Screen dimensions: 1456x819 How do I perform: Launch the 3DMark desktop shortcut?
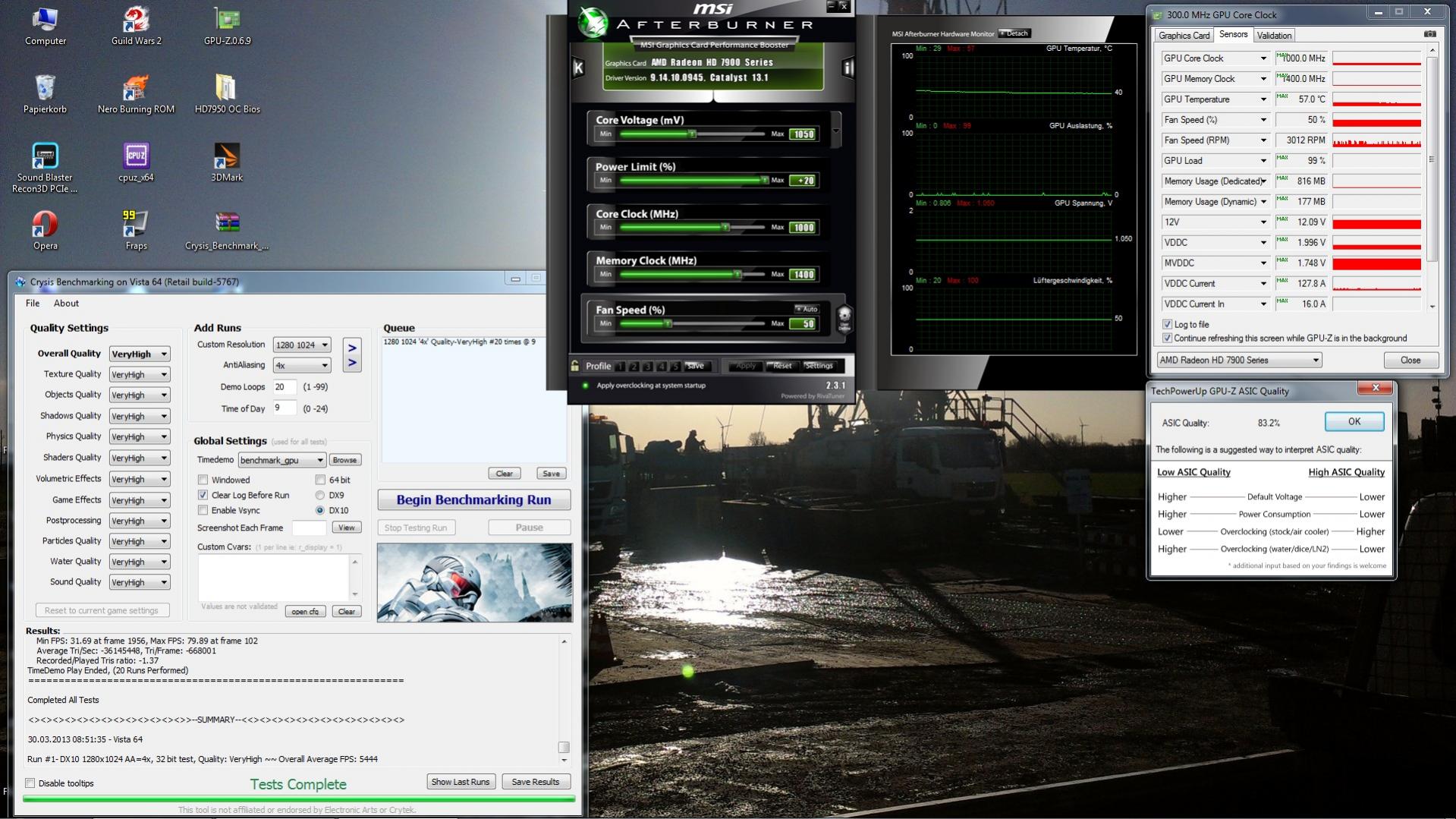click(228, 162)
